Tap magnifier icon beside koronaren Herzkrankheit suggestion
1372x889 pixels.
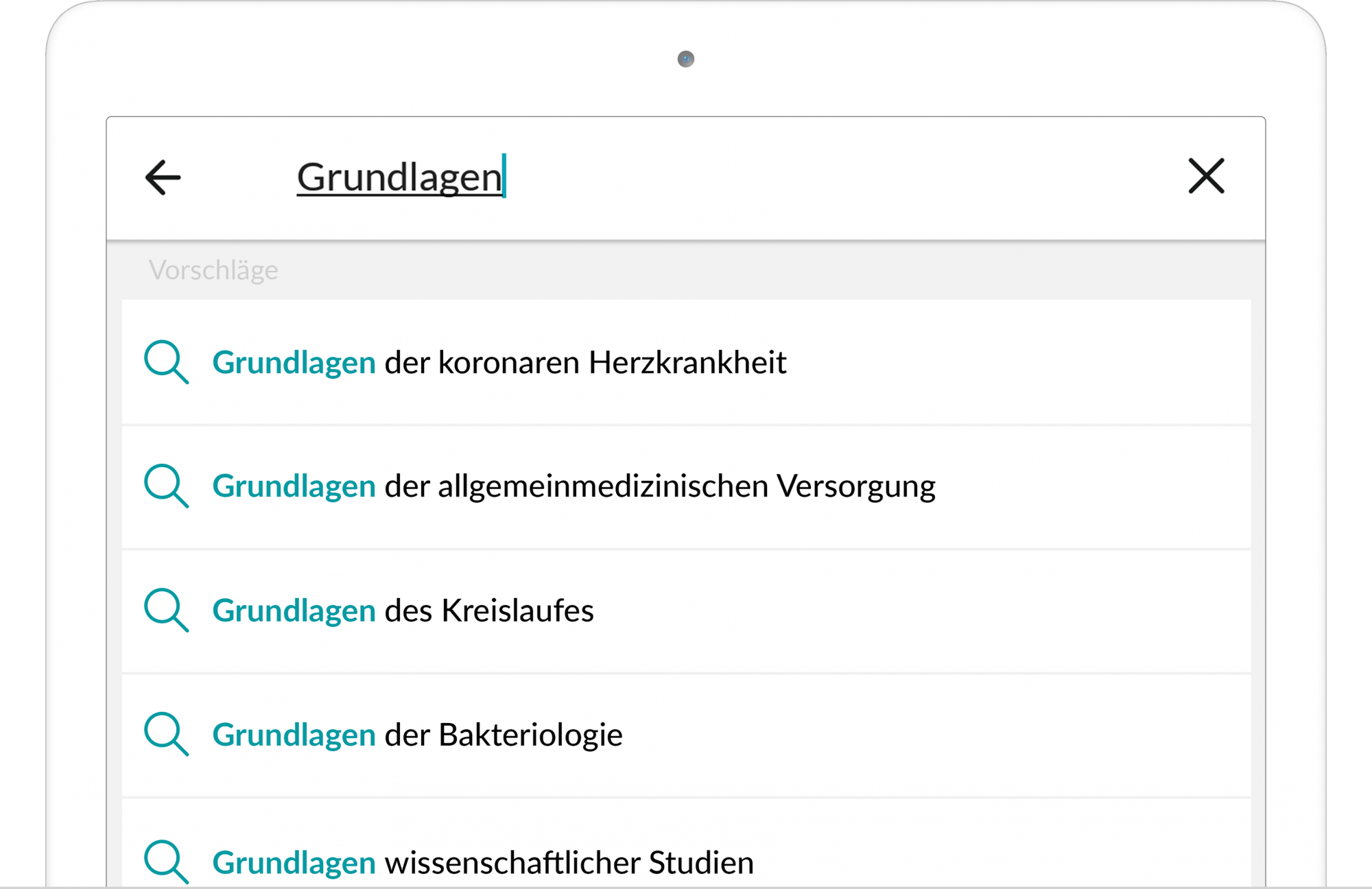coord(166,361)
